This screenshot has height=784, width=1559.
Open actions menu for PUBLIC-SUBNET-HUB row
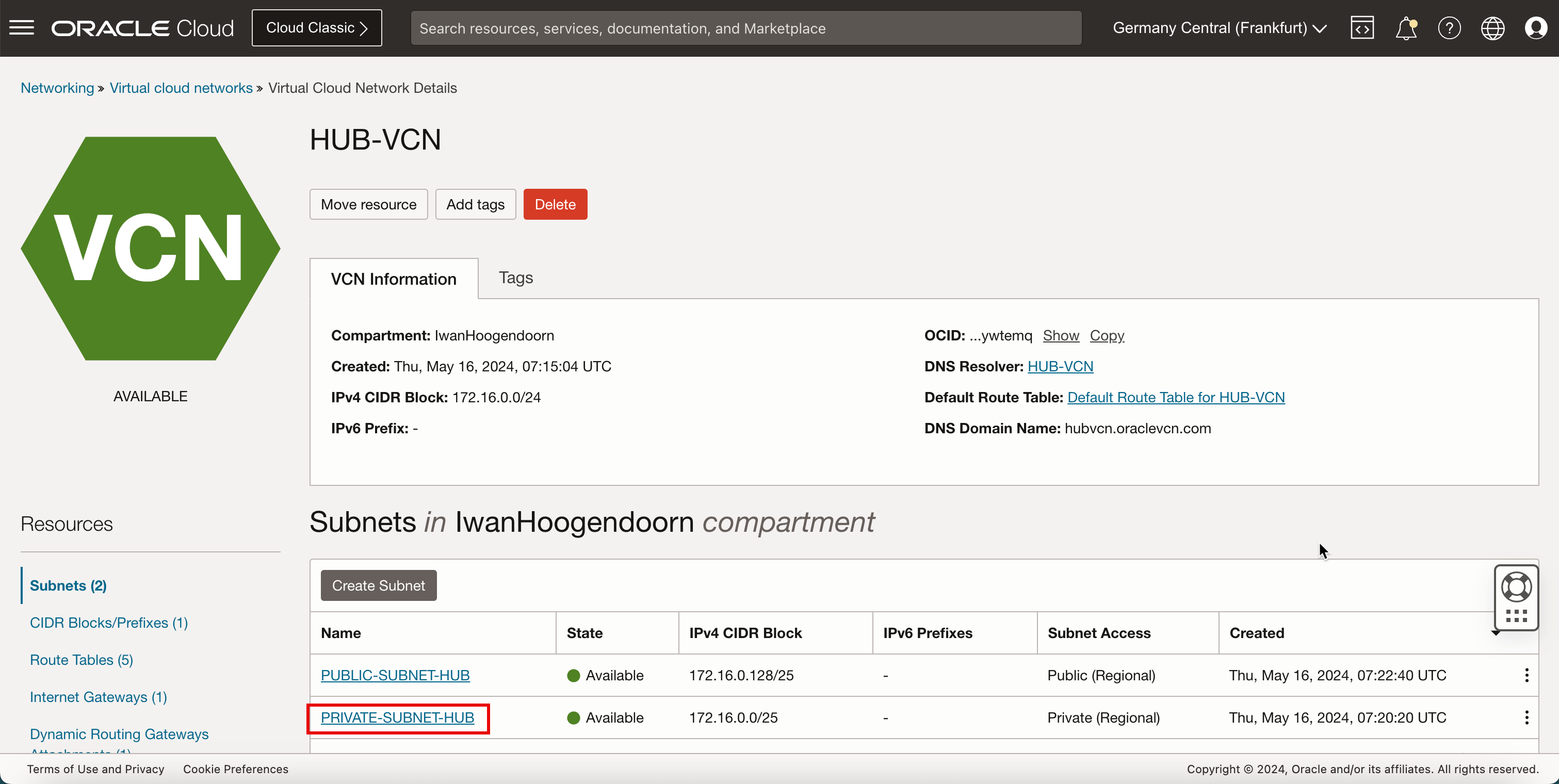[1526, 675]
